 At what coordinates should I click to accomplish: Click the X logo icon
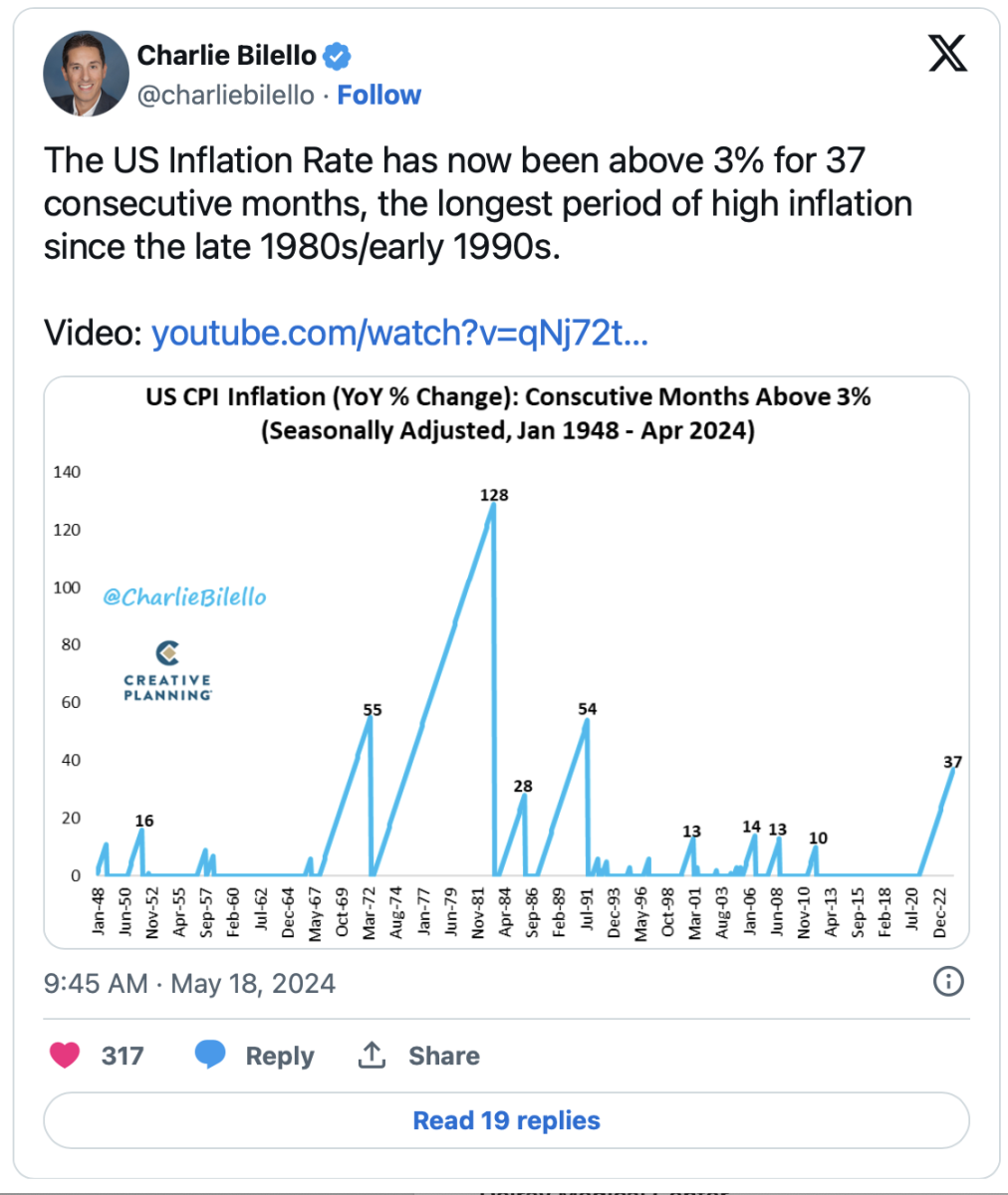pyautogui.click(x=947, y=52)
